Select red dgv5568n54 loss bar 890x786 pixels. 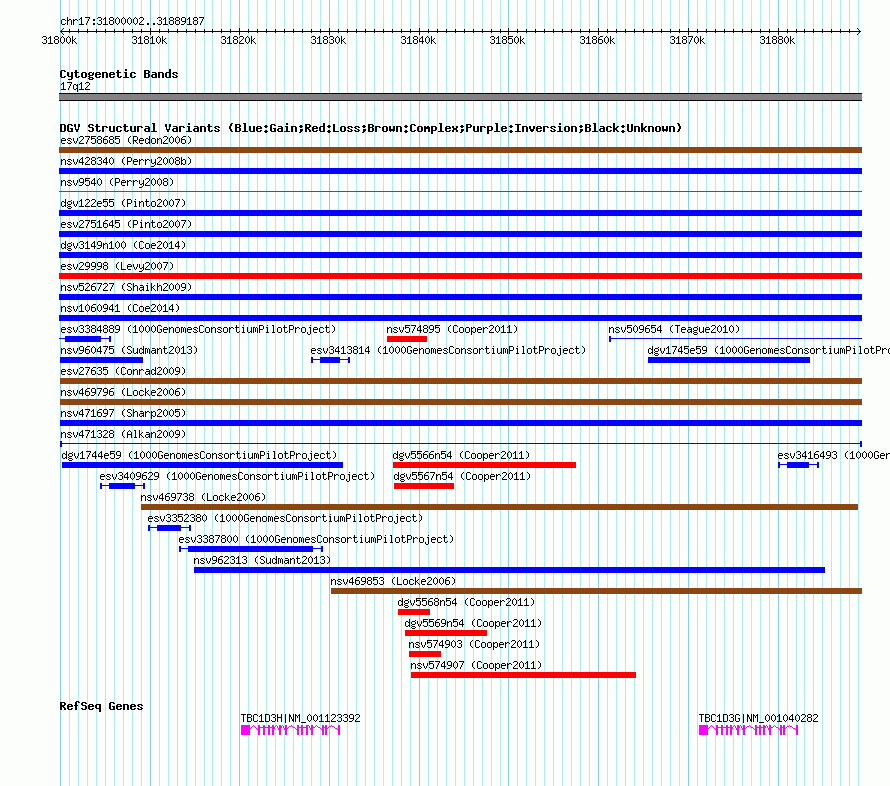click(x=414, y=612)
